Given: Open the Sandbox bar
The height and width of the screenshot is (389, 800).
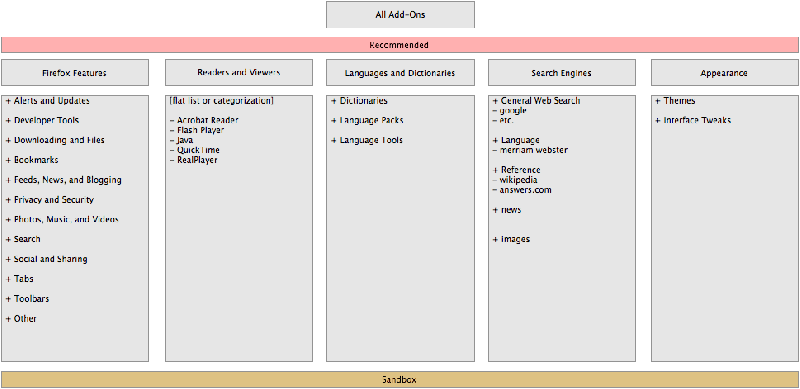Looking at the screenshot, I should click(399, 380).
